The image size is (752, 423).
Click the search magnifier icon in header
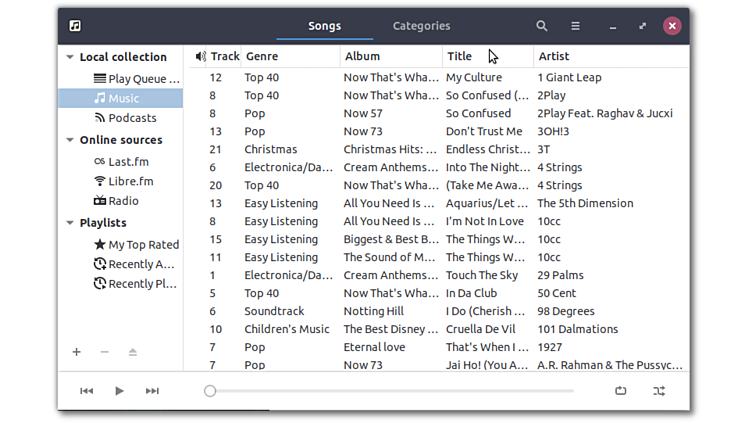coord(542,26)
